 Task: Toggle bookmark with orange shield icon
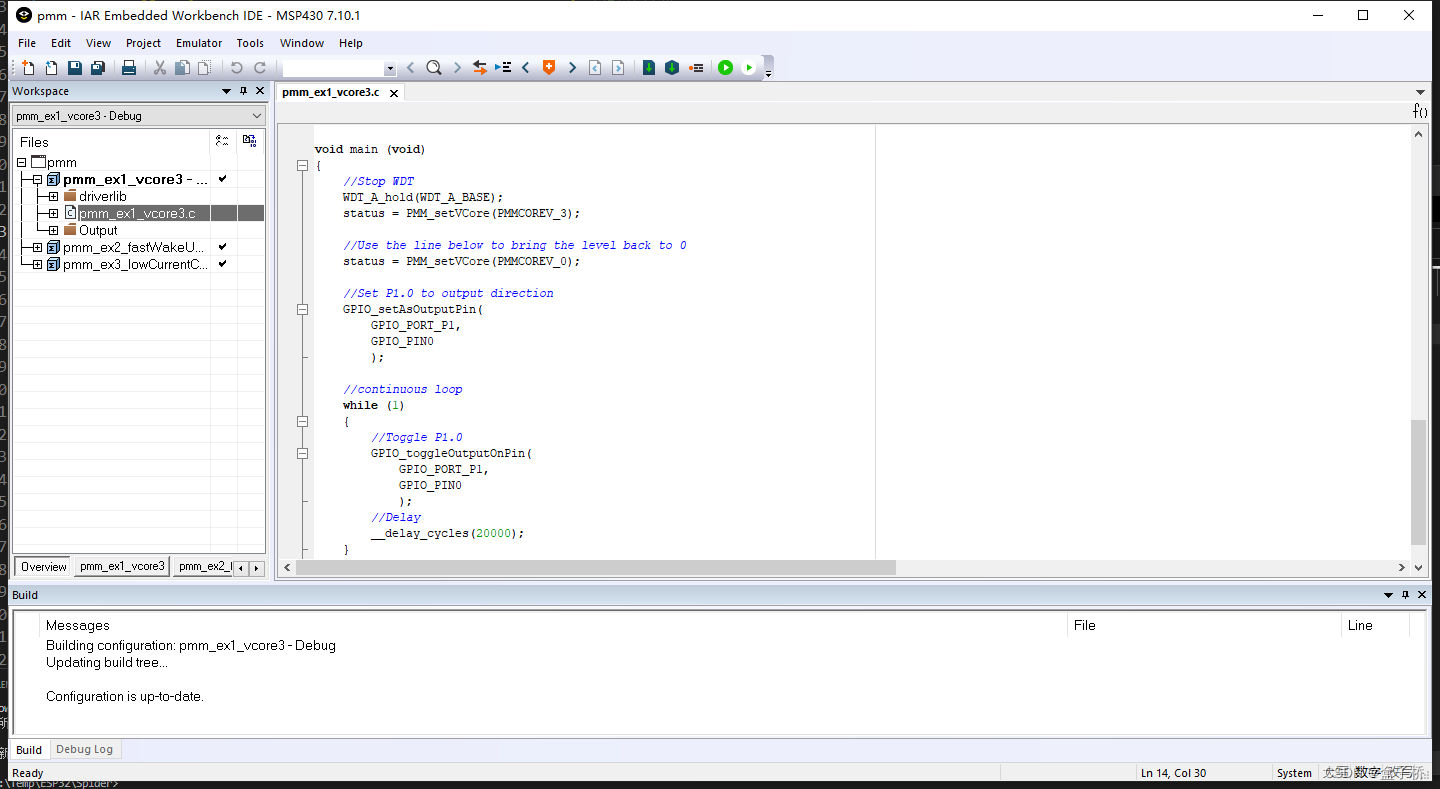pyautogui.click(x=549, y=68)
